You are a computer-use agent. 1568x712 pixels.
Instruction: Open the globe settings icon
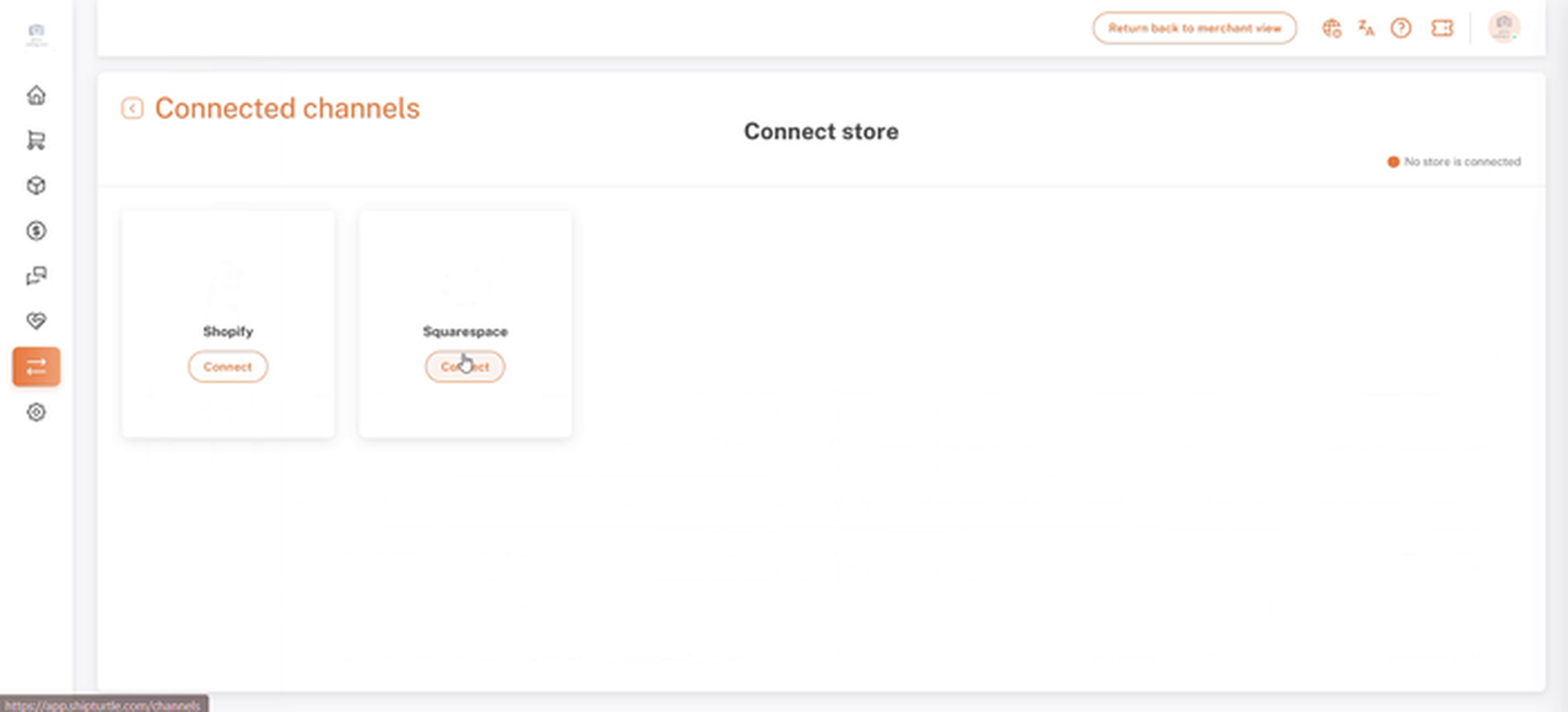(1331, 28)
